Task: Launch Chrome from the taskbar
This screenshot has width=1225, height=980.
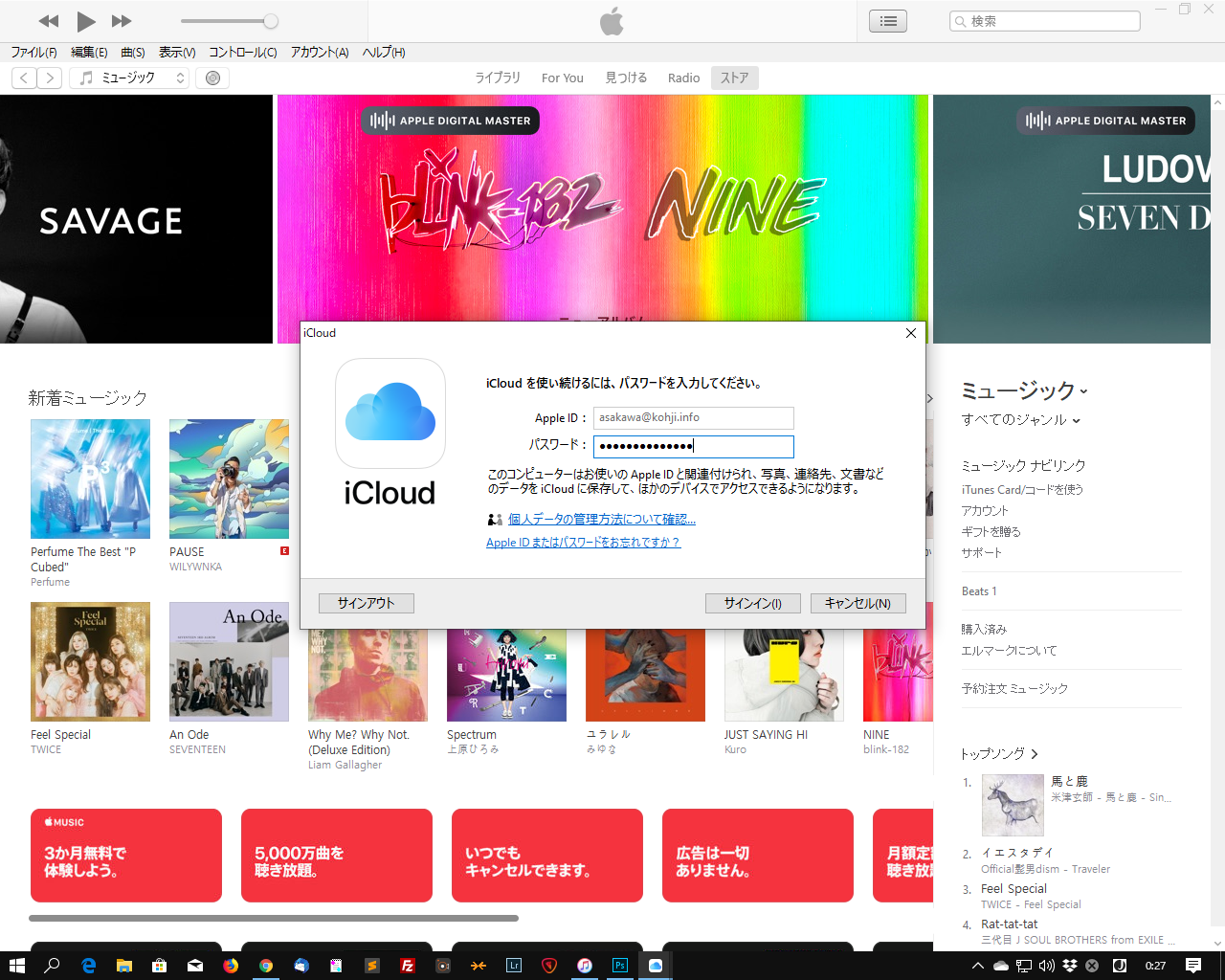Action: [266, 966]
